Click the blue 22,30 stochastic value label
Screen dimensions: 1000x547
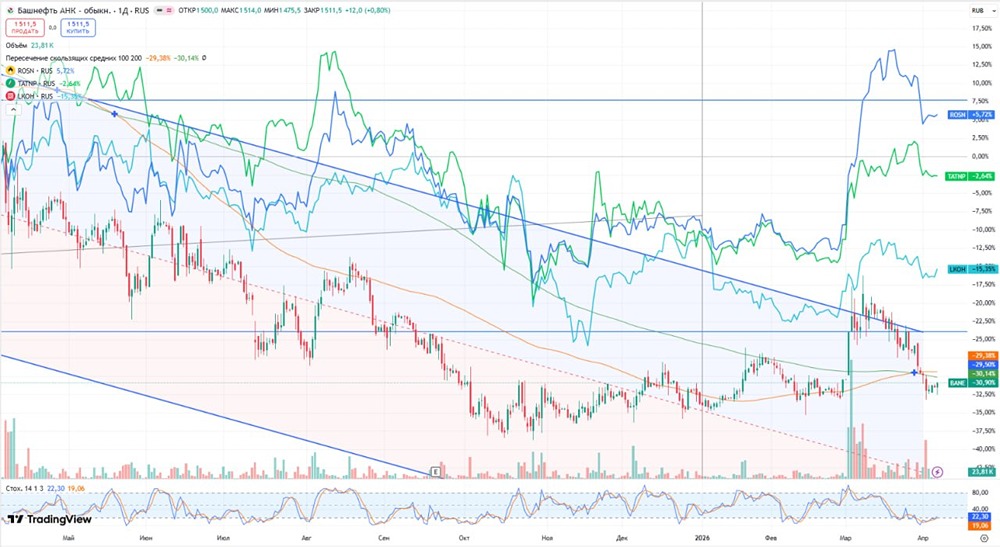[x=980, y=516]
